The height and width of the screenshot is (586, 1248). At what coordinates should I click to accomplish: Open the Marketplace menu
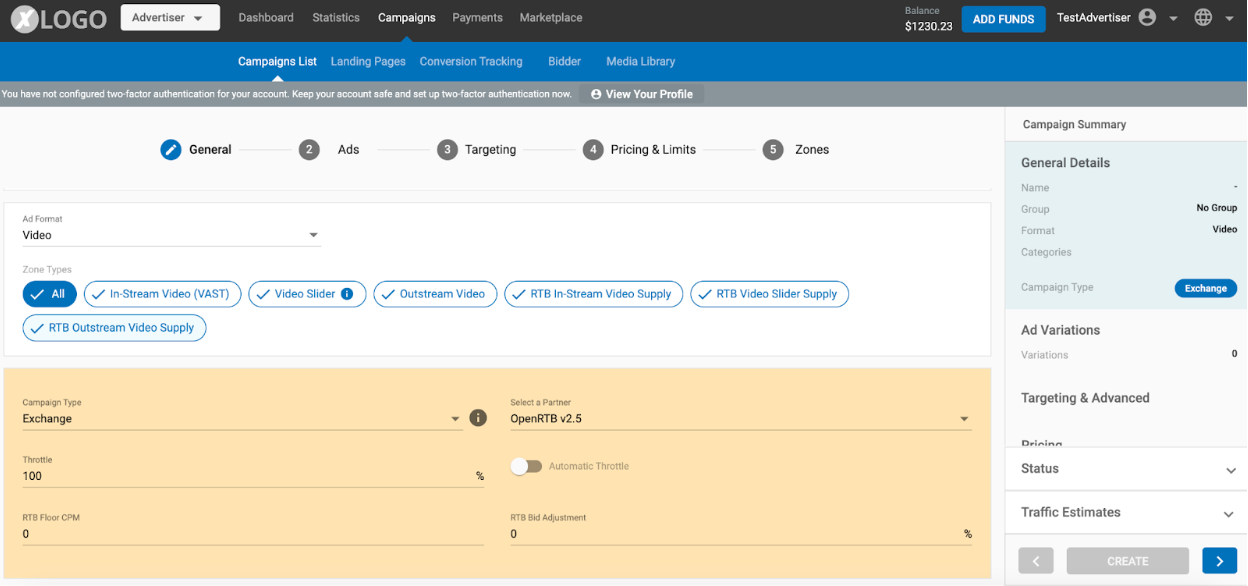tap(550, 17)
